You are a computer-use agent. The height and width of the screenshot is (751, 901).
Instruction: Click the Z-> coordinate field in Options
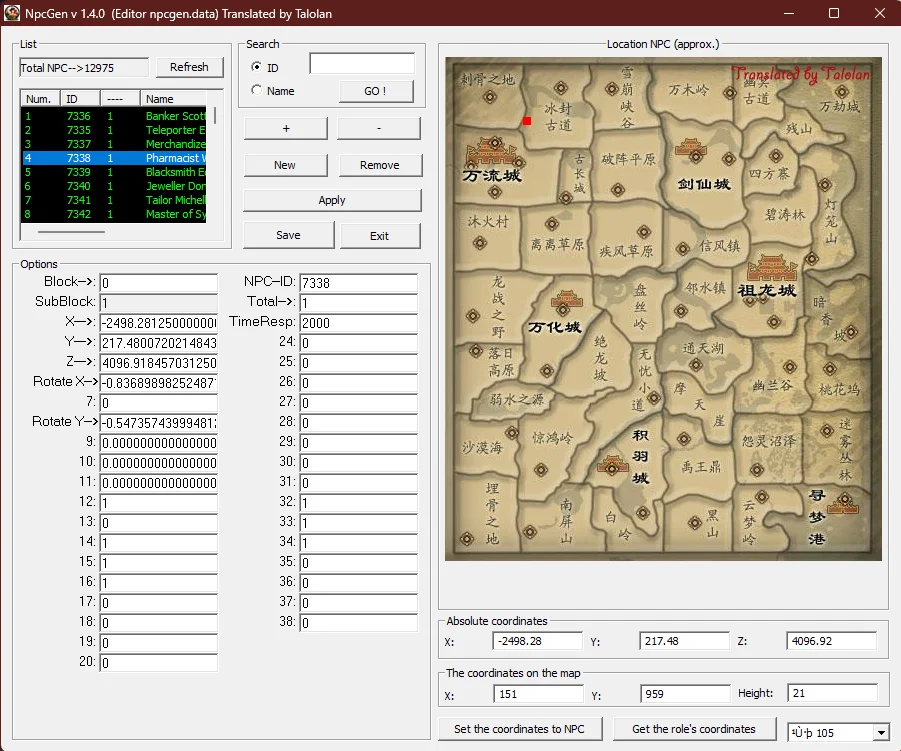pyautogui.click(x=159, y=363)
